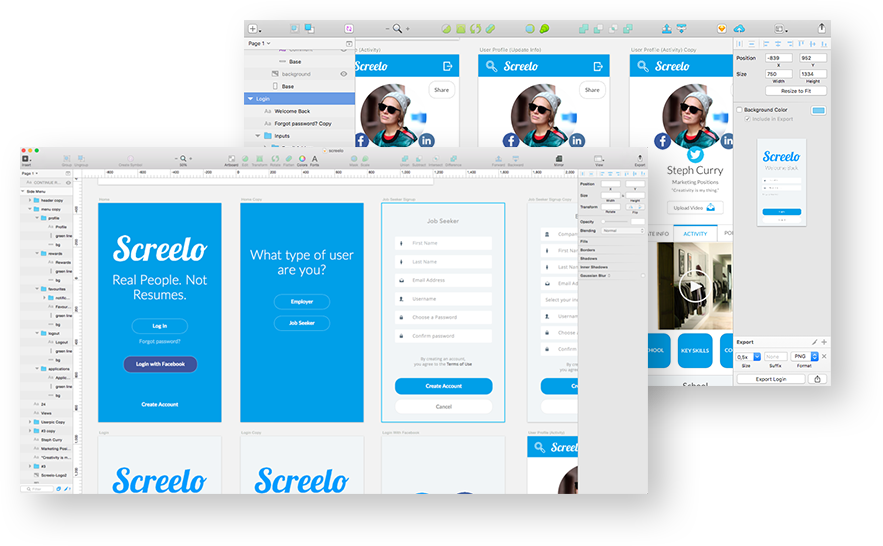Image resolution: width=883 pixels, height=546 pixels.
Task: Click the Login artboard preview thumbnail
Action: point(782,182)
